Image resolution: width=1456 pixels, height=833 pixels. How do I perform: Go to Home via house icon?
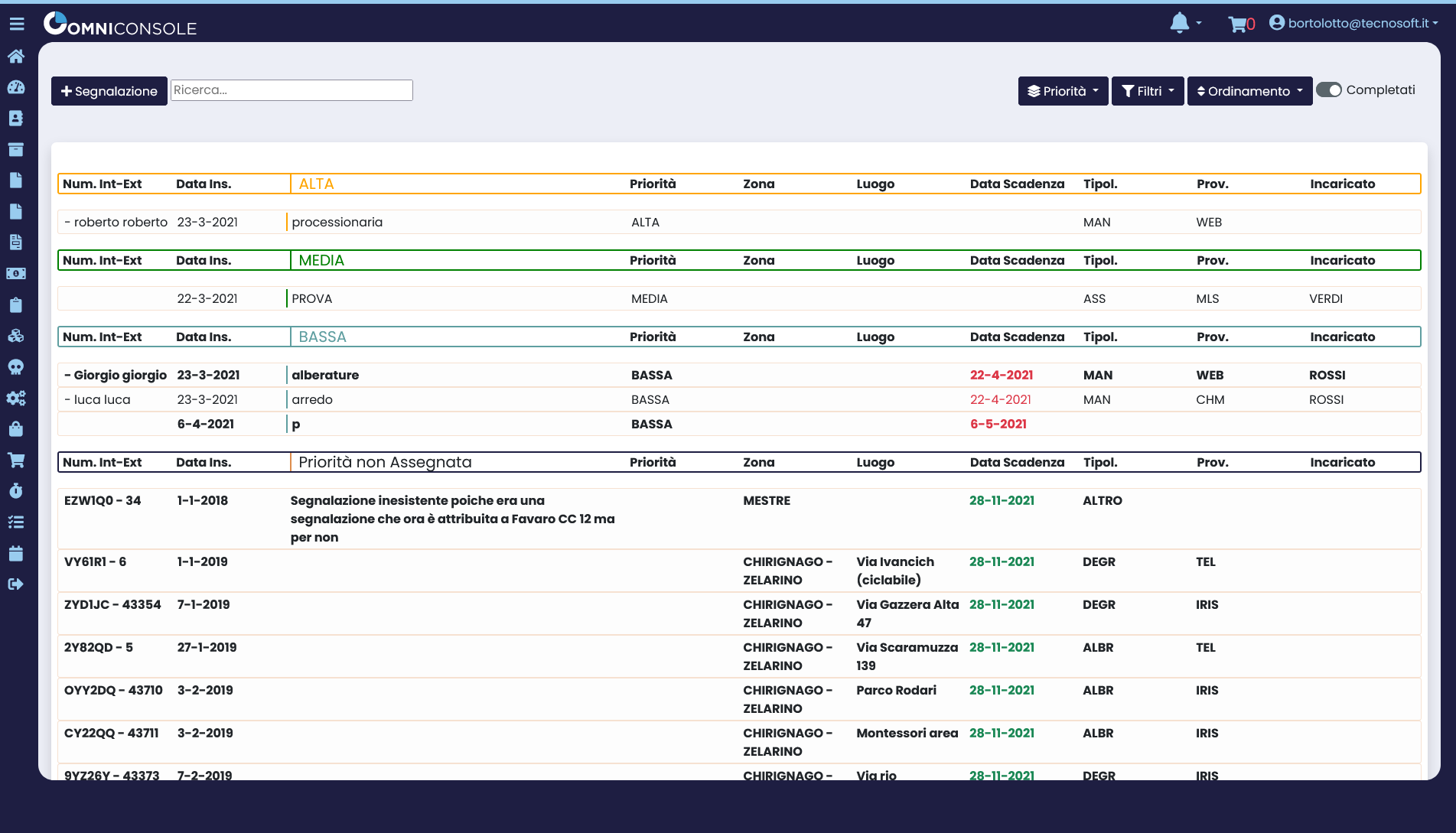tap(16, 57)
